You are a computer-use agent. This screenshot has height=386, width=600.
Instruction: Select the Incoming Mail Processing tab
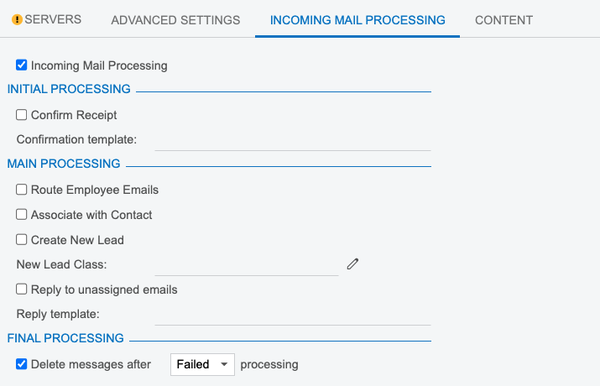(x=357, y=20)
